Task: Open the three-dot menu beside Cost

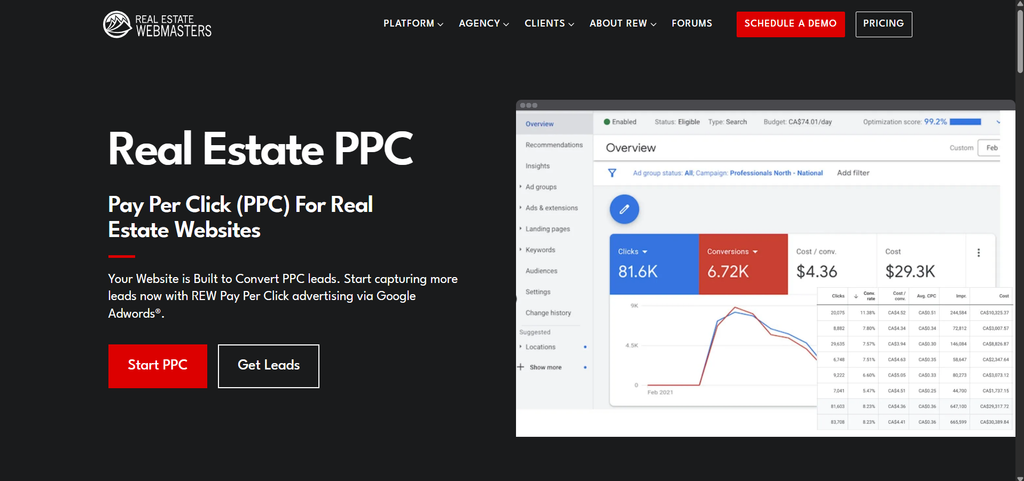Action: (978, 253)
